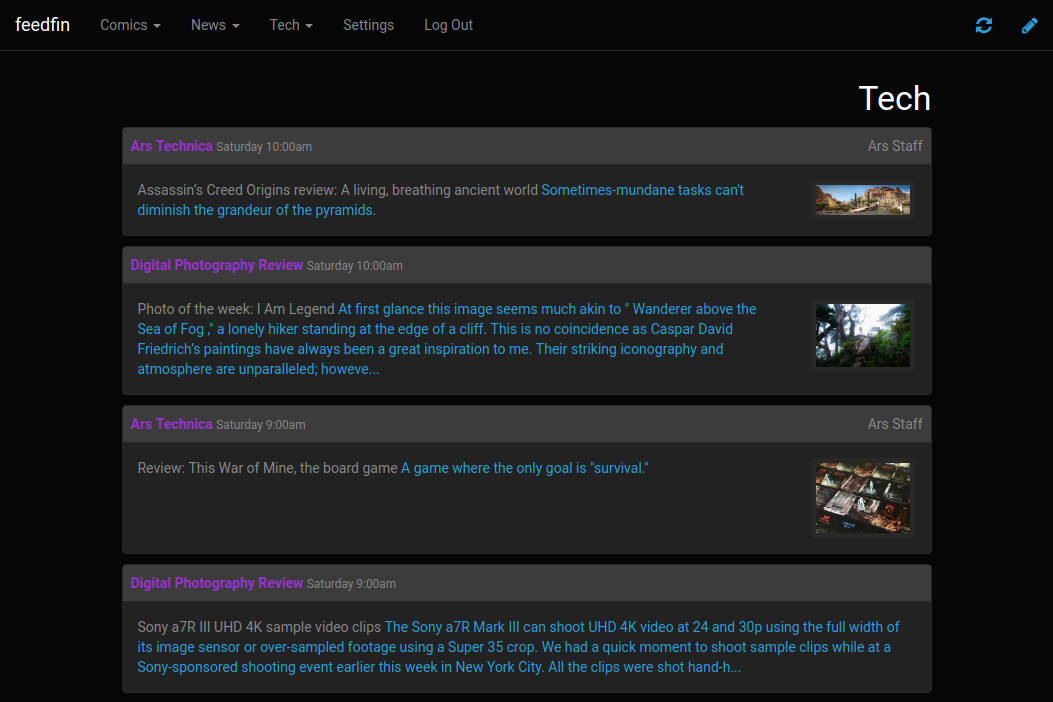Expand the News dropdown menu
Viewport: 1053px width, 702px height.
pos(215,25)
